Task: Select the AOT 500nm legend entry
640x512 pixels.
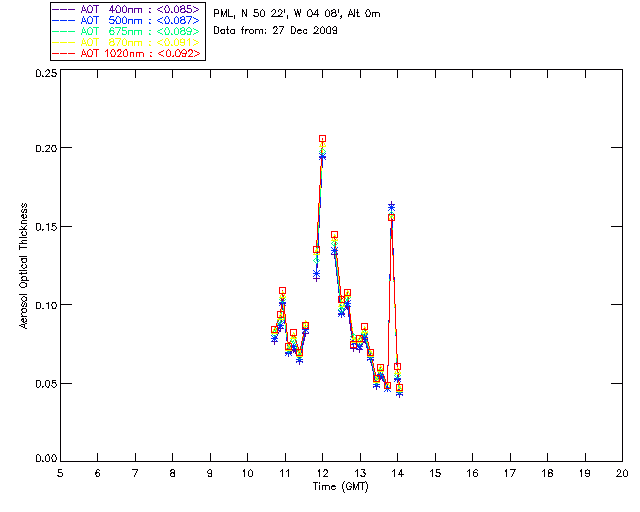Action: coord(127,20)
